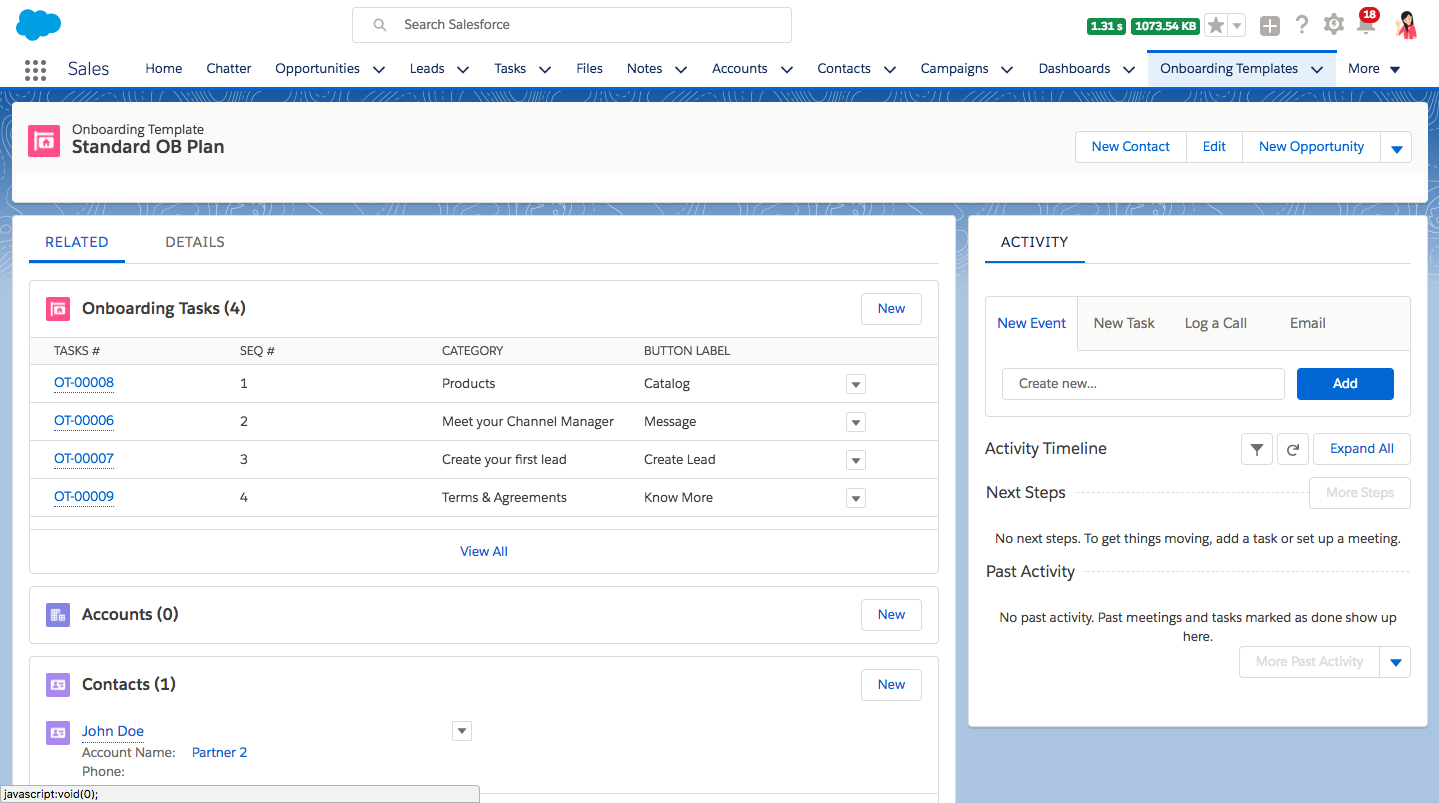Viewport: 1439px width, 803px height.
Task: Open the New Opportunity button dropdown arrow
Action: click(1396, 146)
